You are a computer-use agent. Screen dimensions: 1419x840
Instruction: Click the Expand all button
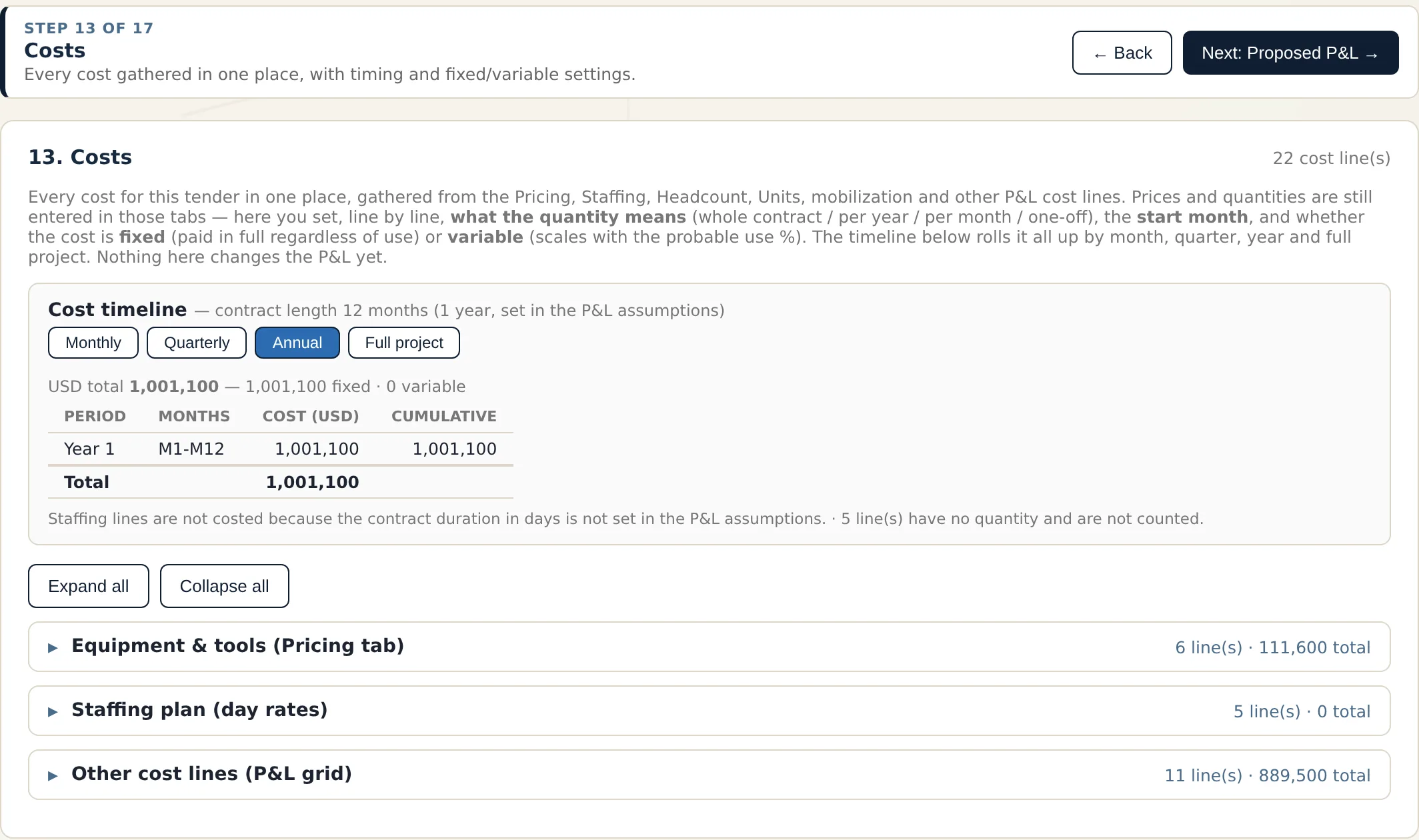point(89,586)
